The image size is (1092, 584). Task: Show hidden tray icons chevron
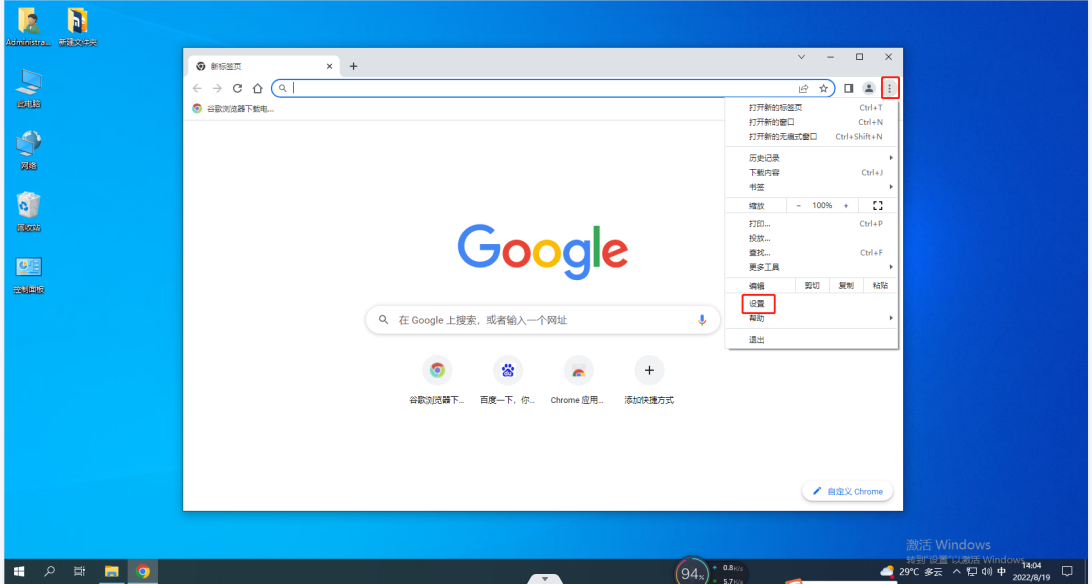pyautogui.click(x=957, y=571)
